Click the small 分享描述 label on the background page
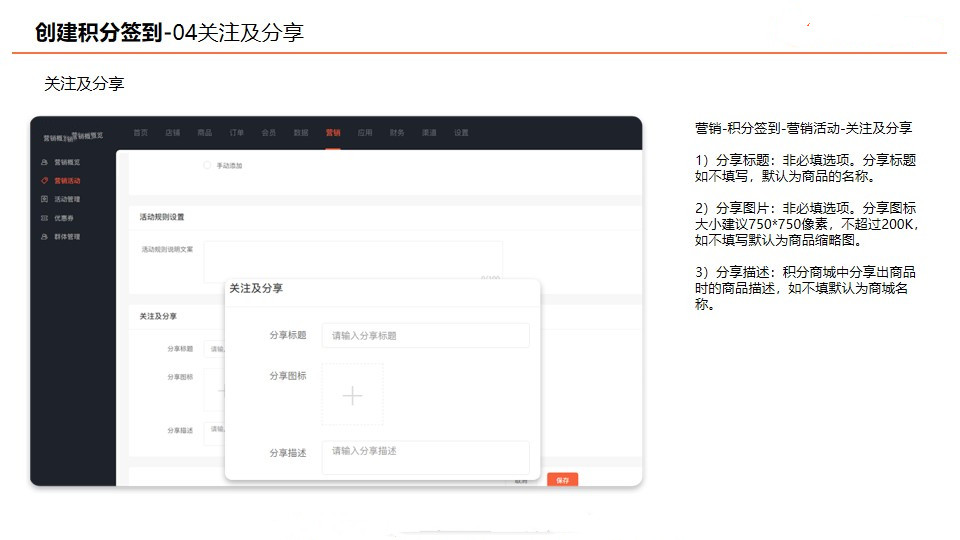Image resolution: width=960 pixels, height=540 pixels. click(180, 430)
